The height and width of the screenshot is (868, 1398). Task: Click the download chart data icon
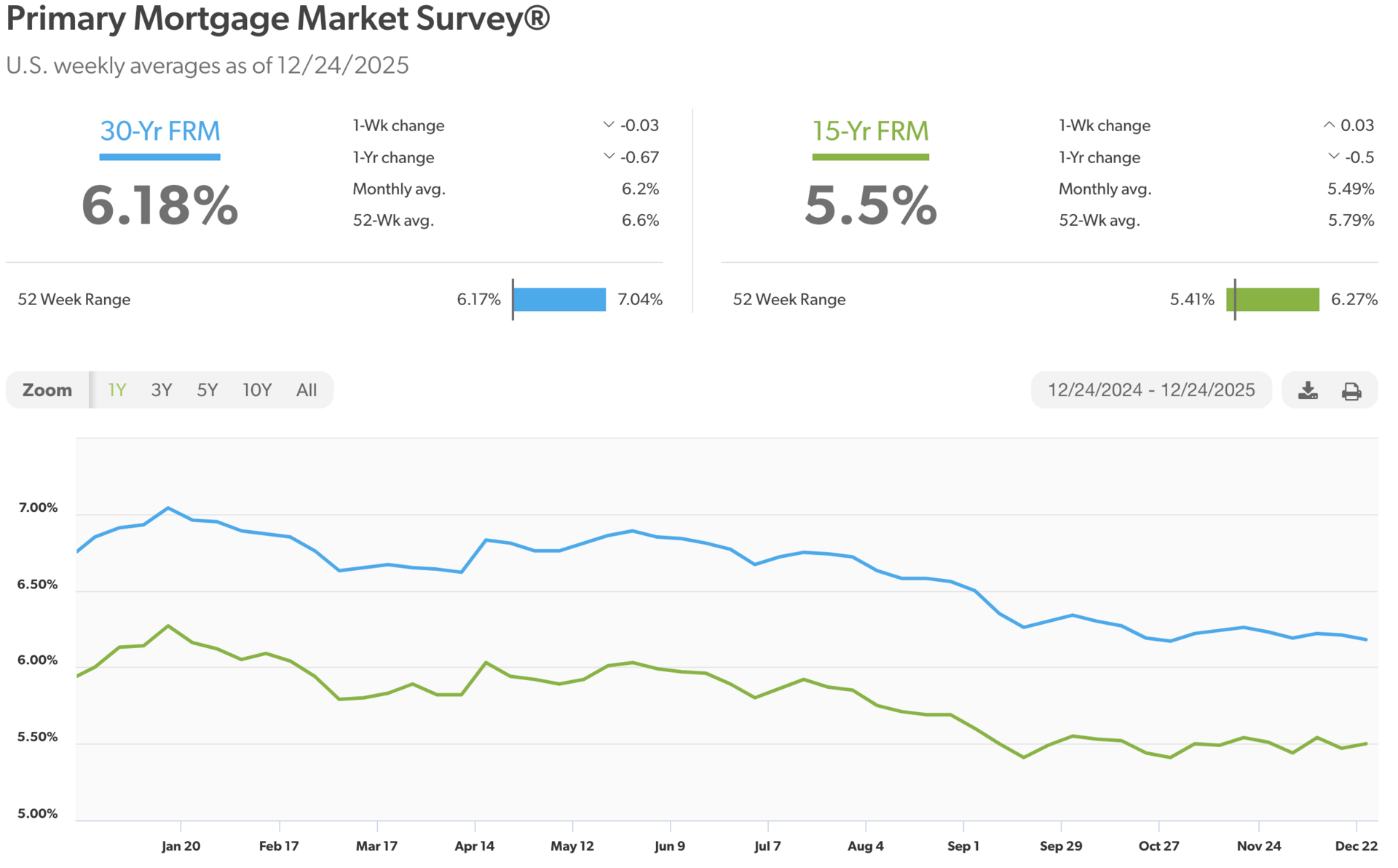pyautogui.click(x=1308, y=391)
